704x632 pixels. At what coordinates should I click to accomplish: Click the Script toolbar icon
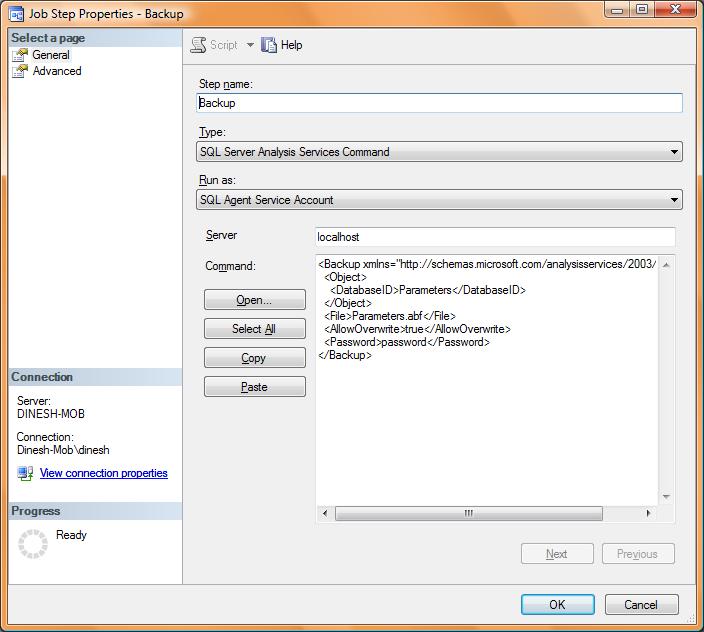click(198, 45)
